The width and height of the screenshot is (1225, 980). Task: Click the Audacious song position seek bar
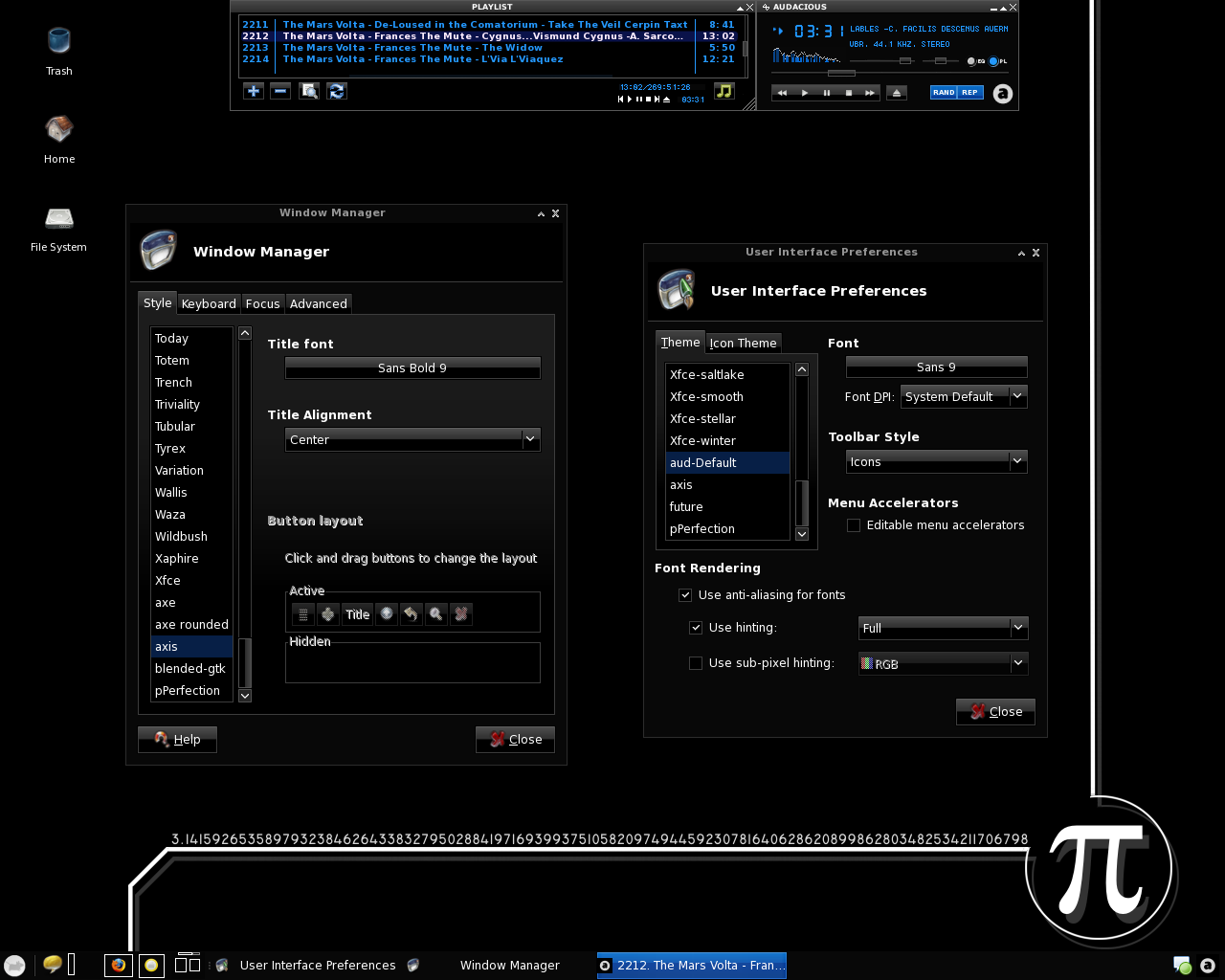point(889,73)
